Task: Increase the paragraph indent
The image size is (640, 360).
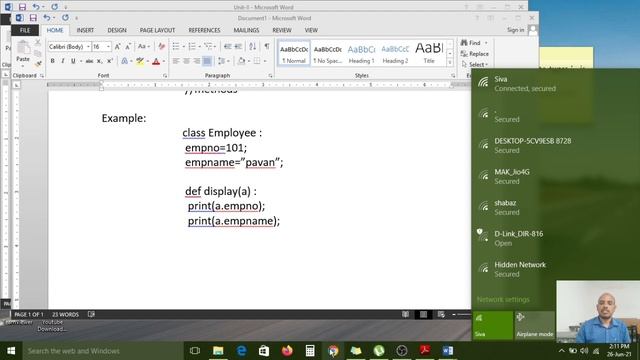Action: click(238, 46)
